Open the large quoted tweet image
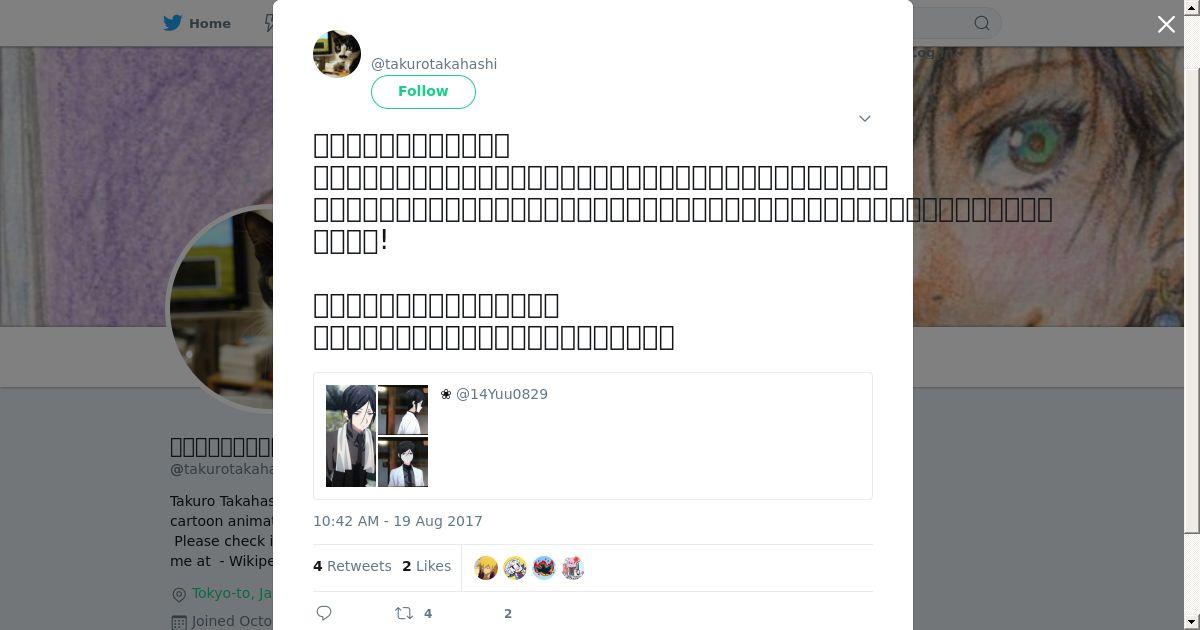Screen dimensions: 1200x630 [x=351, y=436]
